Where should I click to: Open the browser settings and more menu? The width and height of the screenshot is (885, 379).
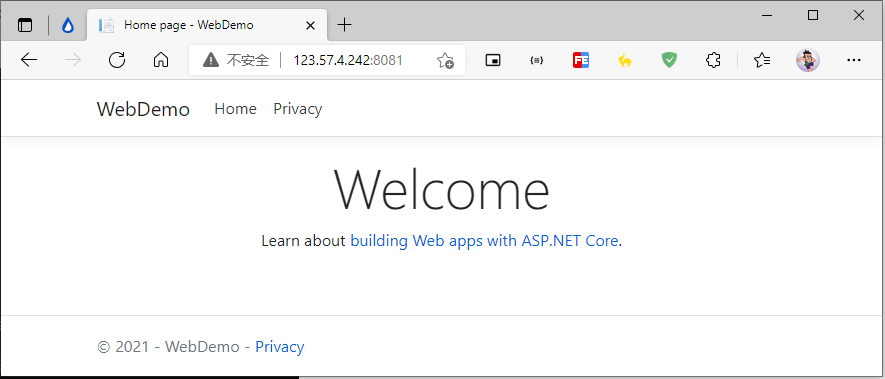tap(854, 60)
